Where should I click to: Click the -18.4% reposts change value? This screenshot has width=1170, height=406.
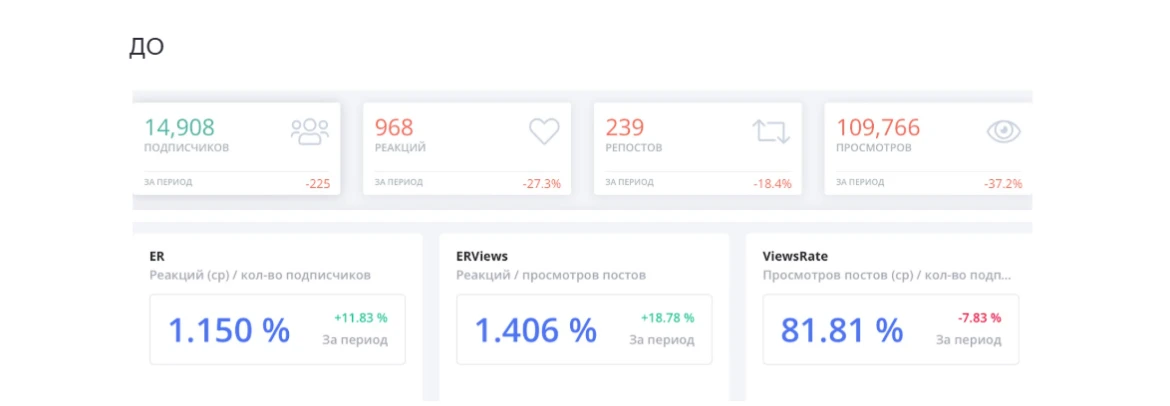click(772, 184)
